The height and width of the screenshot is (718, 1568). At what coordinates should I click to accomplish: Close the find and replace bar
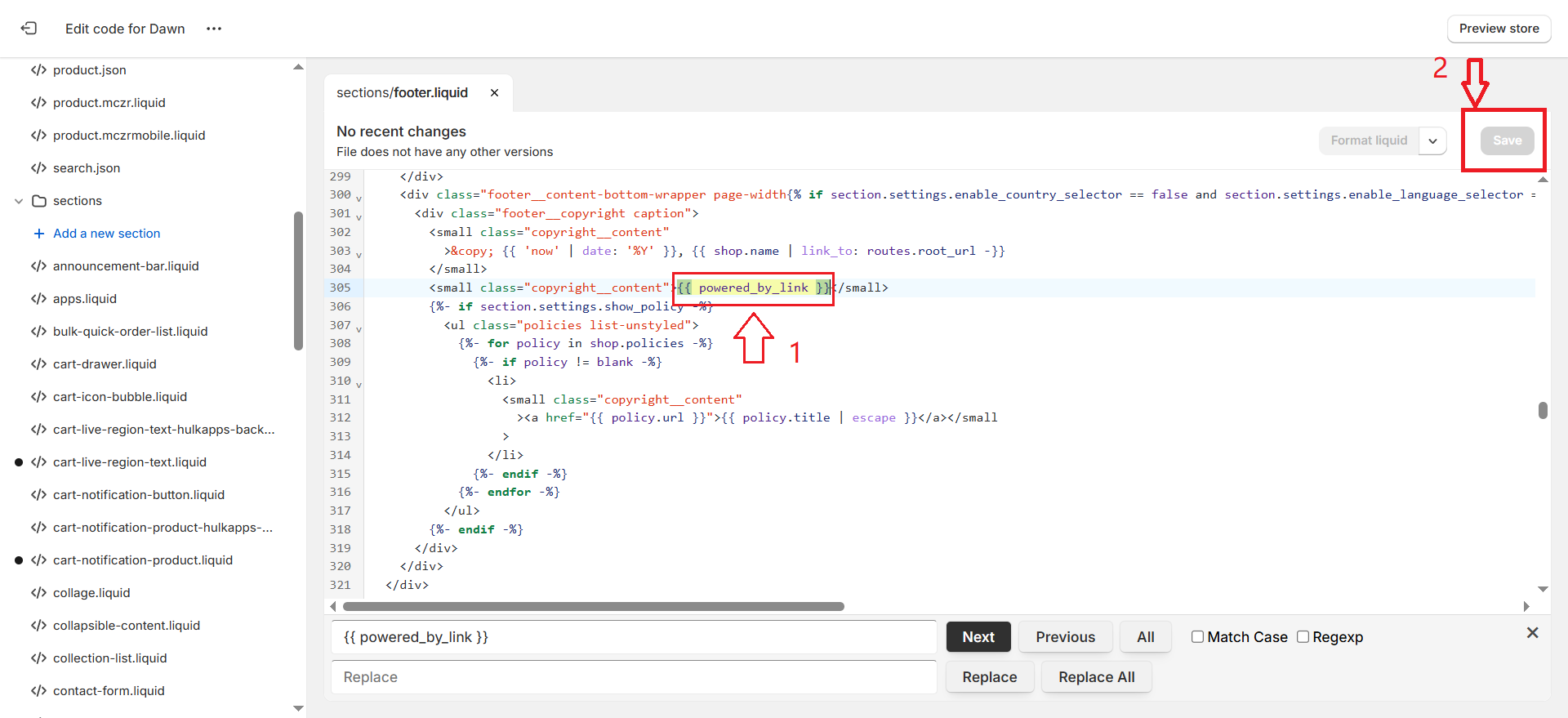coord(1532,633)
